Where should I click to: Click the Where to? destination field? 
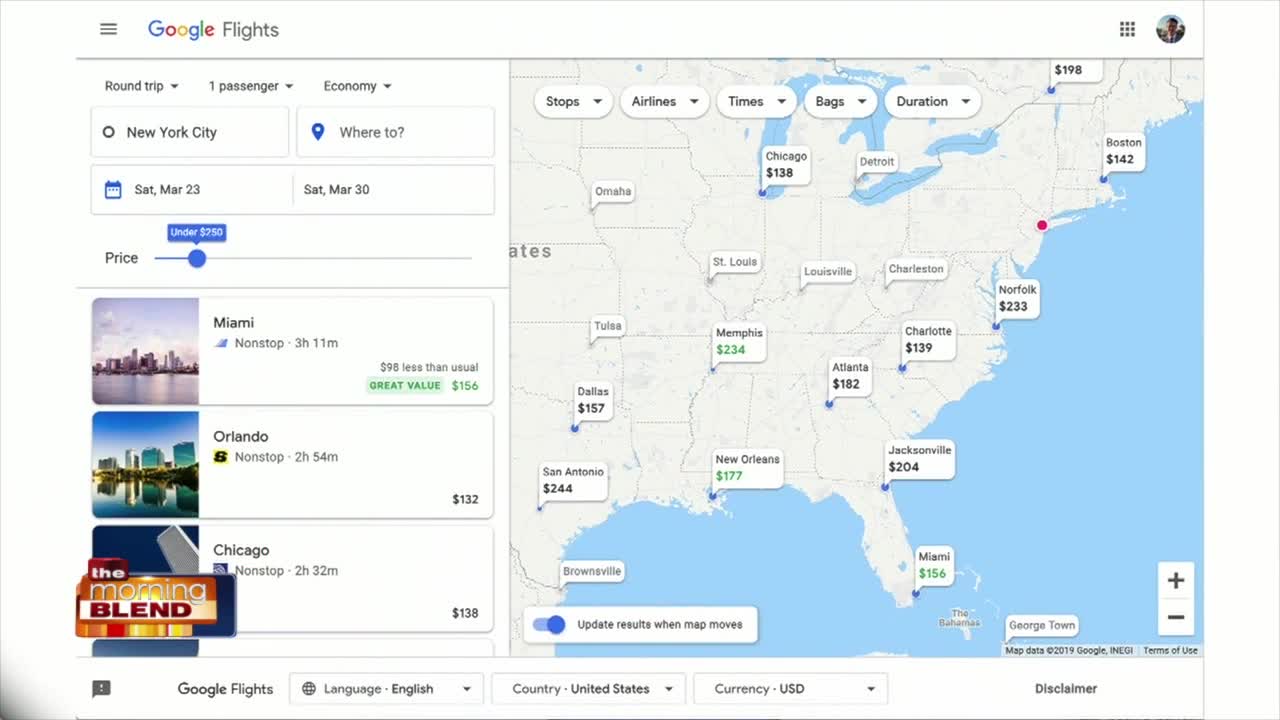pos(395,132)
